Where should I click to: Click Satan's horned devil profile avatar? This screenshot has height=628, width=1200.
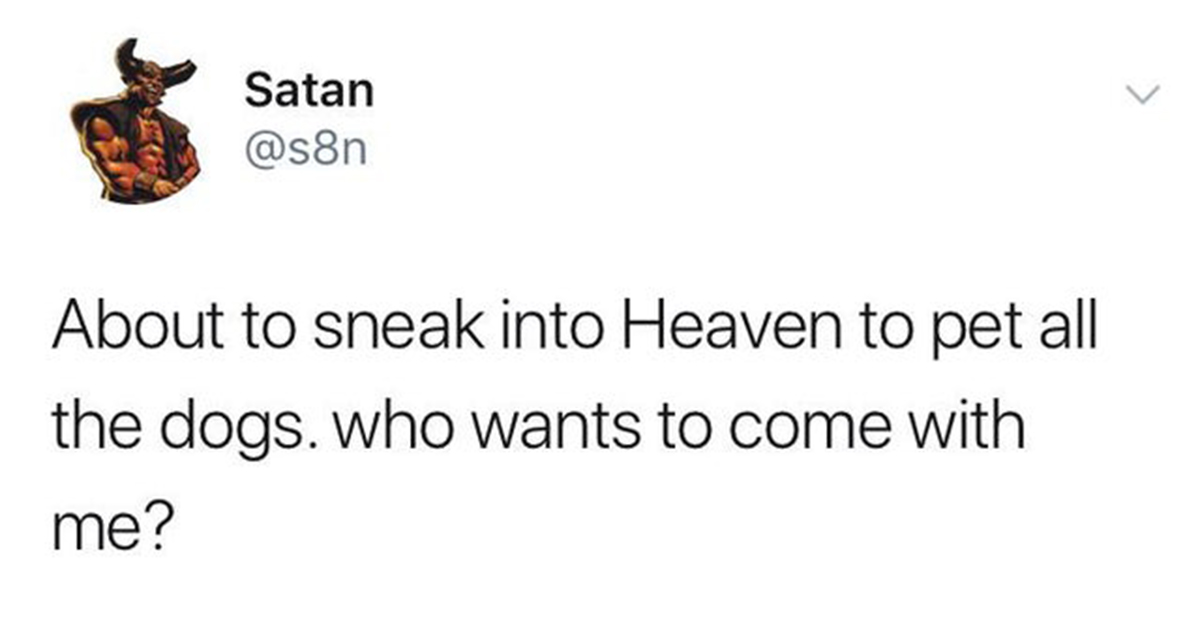[x=133, y=121]
